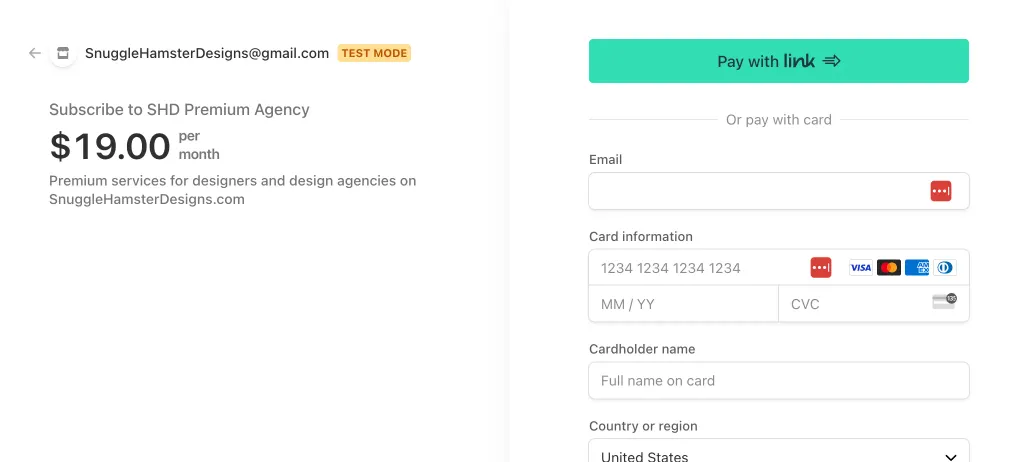Expand country list via chevron arrow
Image resolution: width=1013 pixels, height=462 pixels.
(x=950, y=457)
